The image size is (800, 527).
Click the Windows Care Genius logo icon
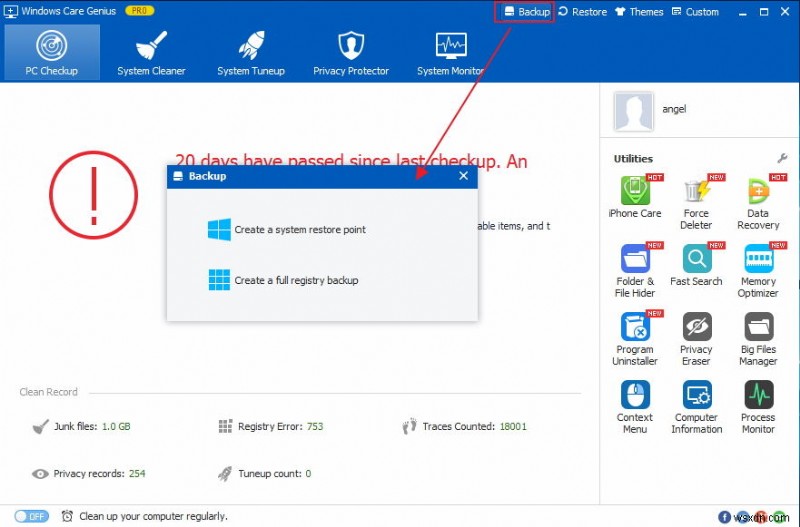pyautogui.click(x=10, y=11)
